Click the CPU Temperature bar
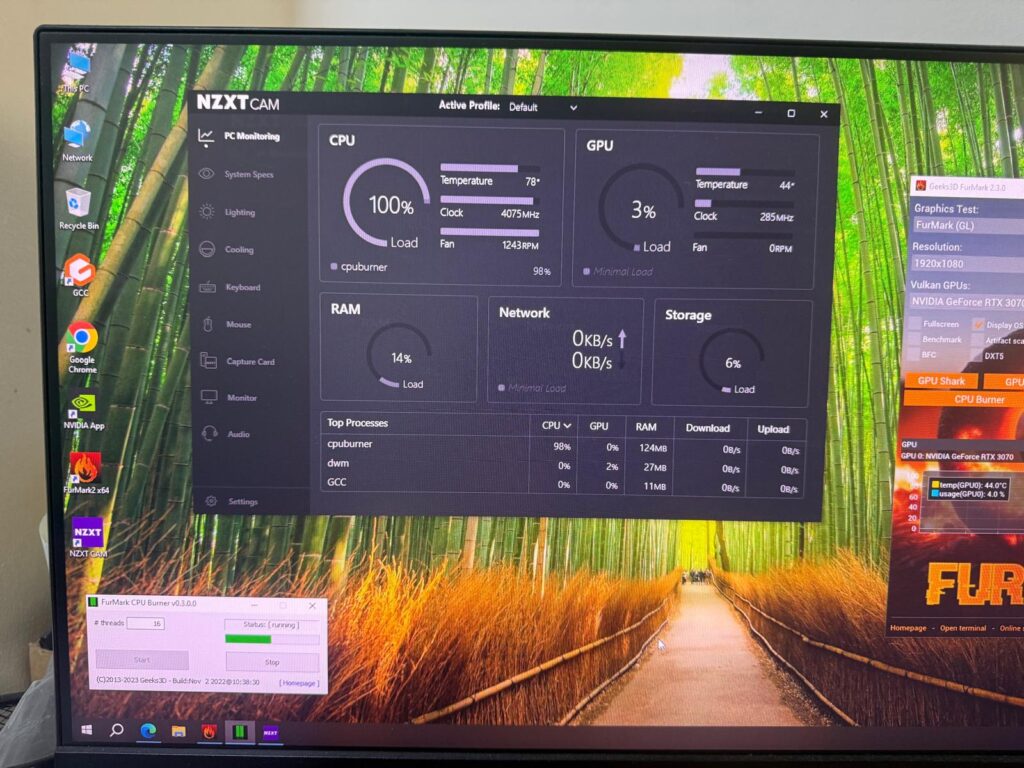The height and width of the screenshot is (768, 1024). pos(490,168)
